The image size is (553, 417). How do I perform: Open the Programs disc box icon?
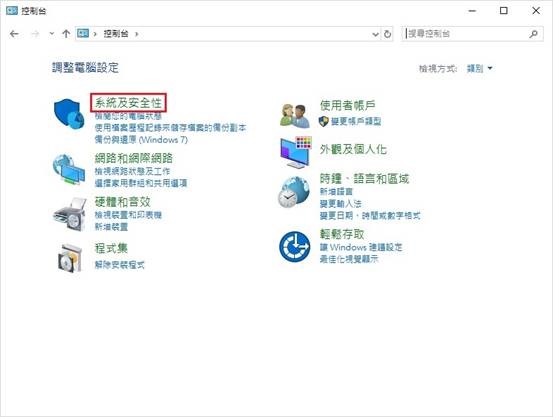tap(70, 258)
